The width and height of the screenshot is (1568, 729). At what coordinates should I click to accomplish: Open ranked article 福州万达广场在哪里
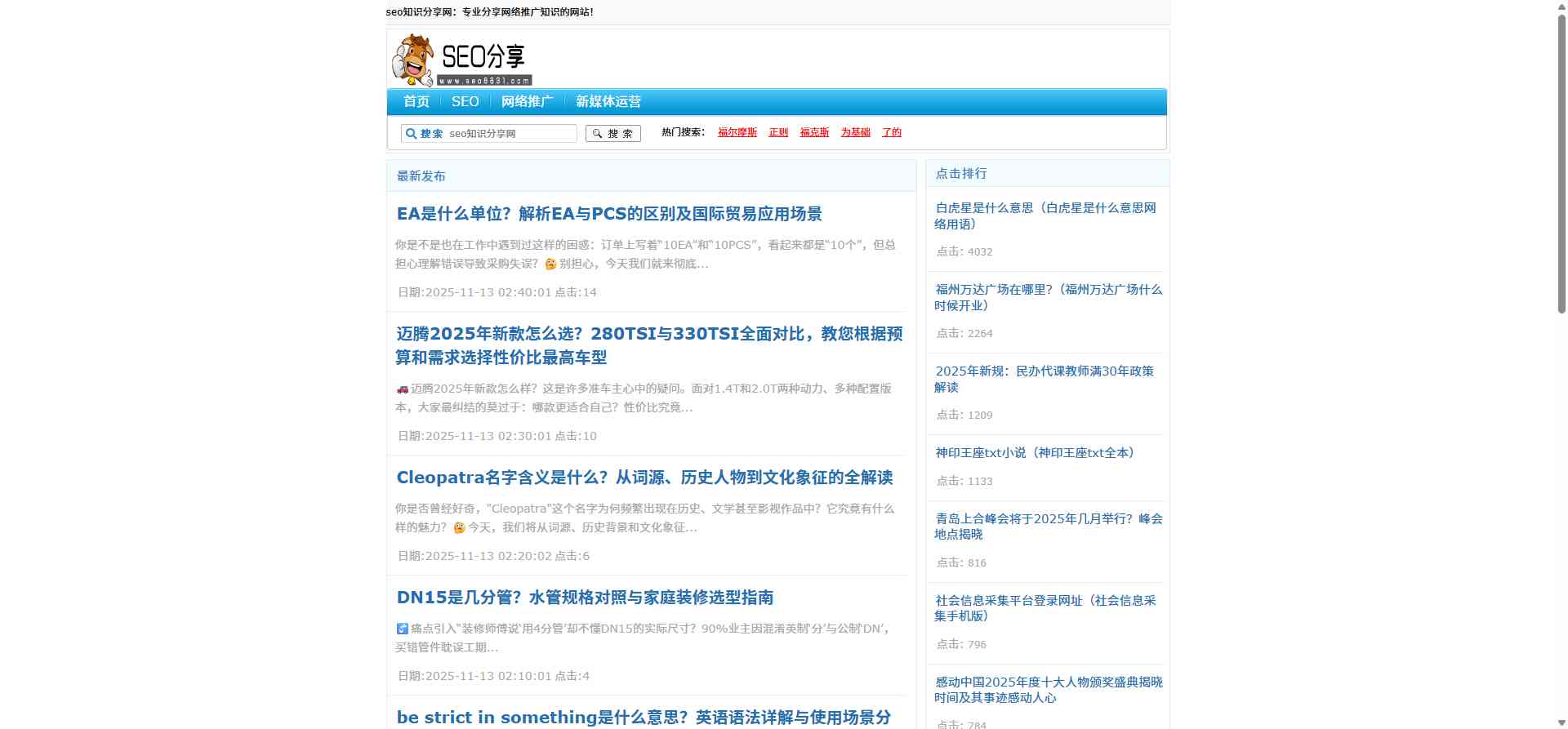pyautogui.click(x=1049, y=297)
